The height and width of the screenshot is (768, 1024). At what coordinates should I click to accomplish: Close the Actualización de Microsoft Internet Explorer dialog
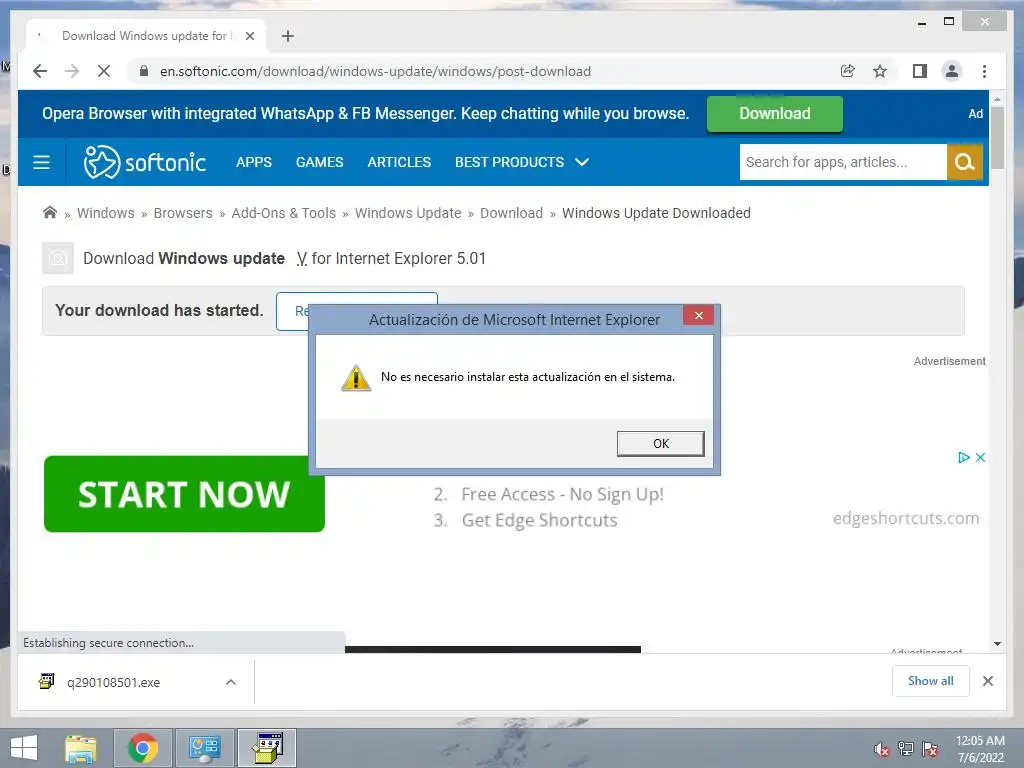[x=698, y=315]
